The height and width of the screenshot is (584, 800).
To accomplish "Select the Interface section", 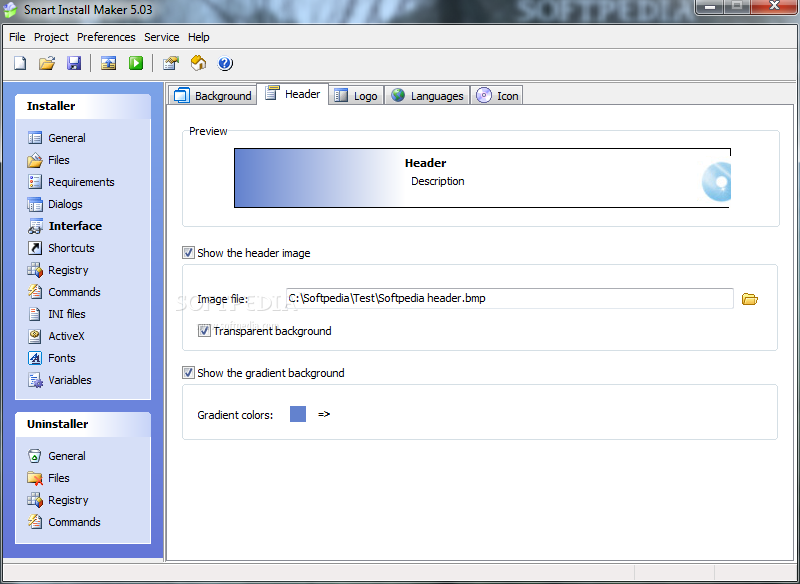I will click(65, 226).
